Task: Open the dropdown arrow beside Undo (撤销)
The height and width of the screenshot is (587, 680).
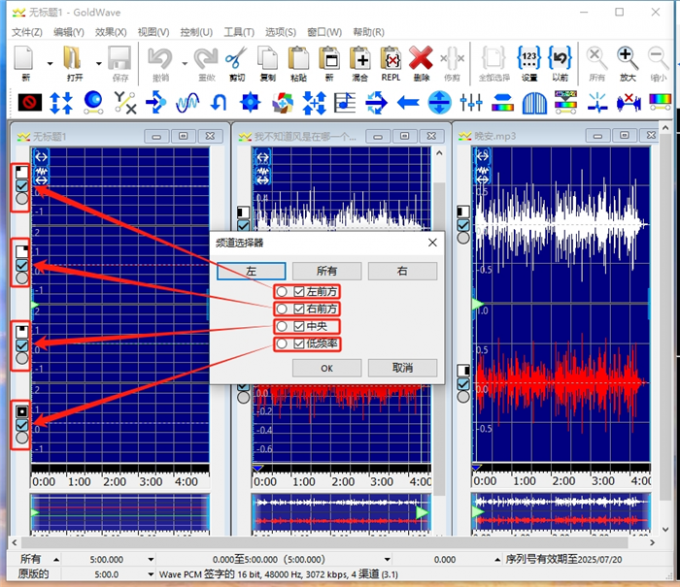Action: 184,63
